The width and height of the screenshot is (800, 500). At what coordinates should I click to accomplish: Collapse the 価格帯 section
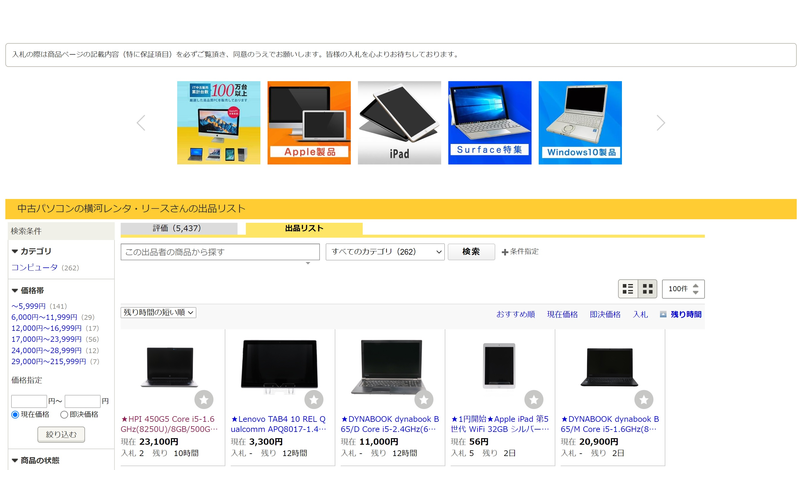pos(28,290)
